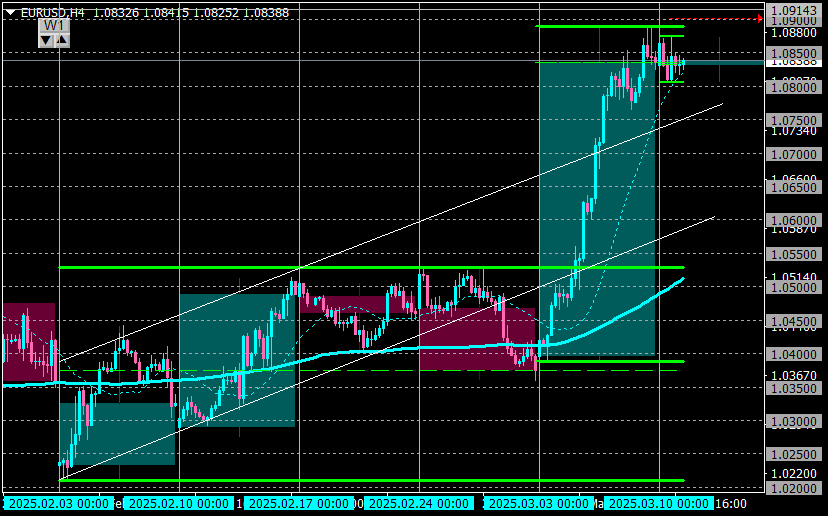The width and height of the screenshot is (828, 516).
Task: Select the upper white channel trendline
Action: click(391, 232)
